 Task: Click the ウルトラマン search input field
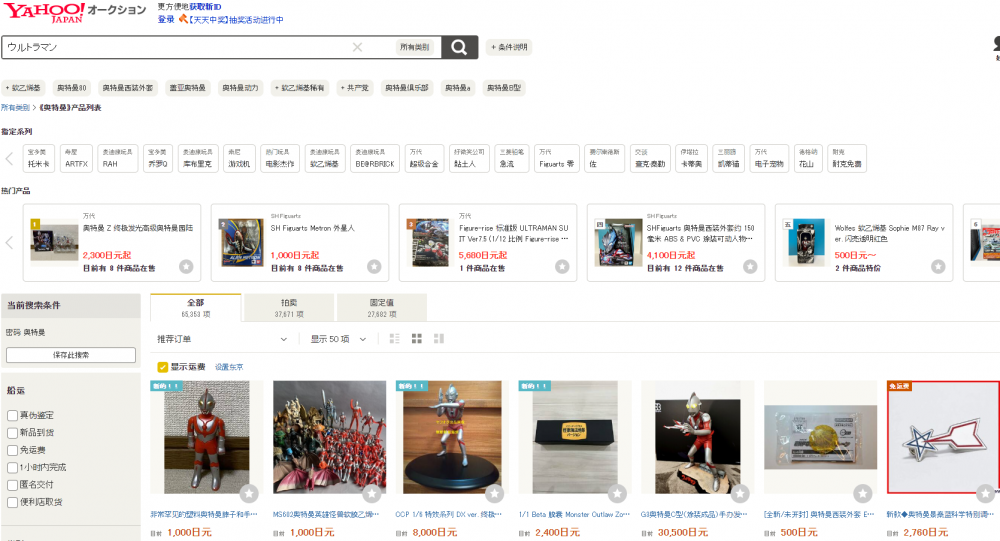[x=179, y=47]
